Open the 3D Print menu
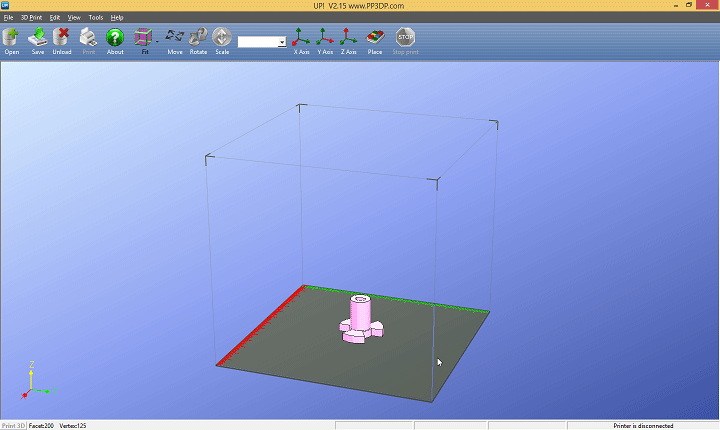The height and width of the screenshot is (430, 720). click(x=31, y=18)
